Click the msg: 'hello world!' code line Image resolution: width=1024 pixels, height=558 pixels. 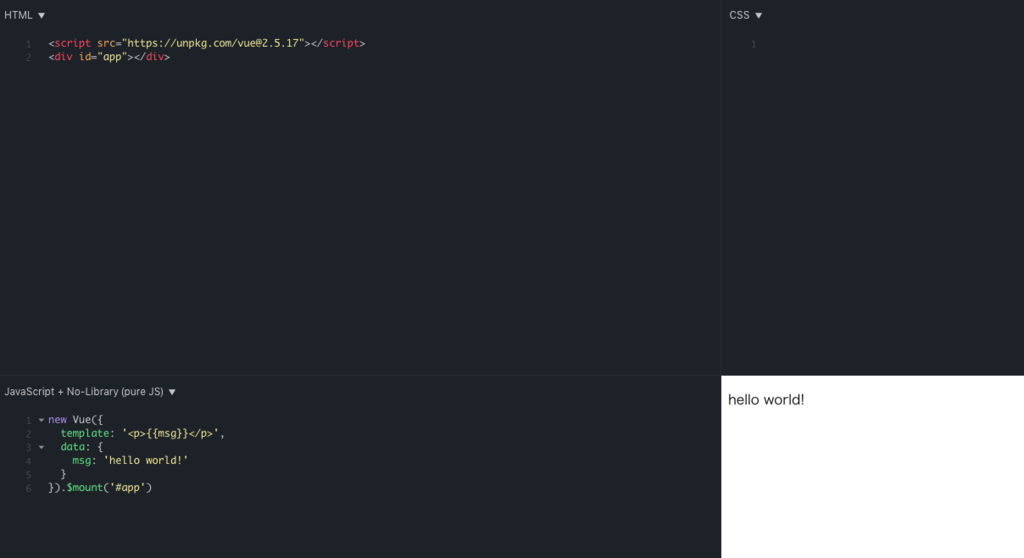(130, 461)
